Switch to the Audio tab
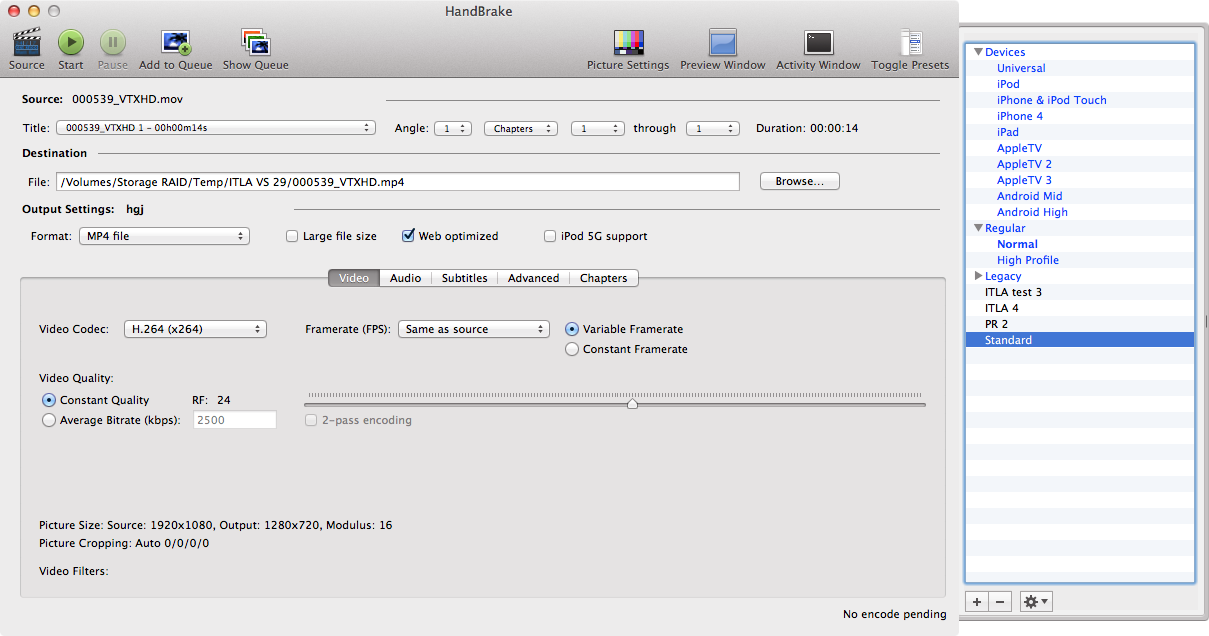Viewport: 1209px width, 636px height. click(x=405, y=278)
